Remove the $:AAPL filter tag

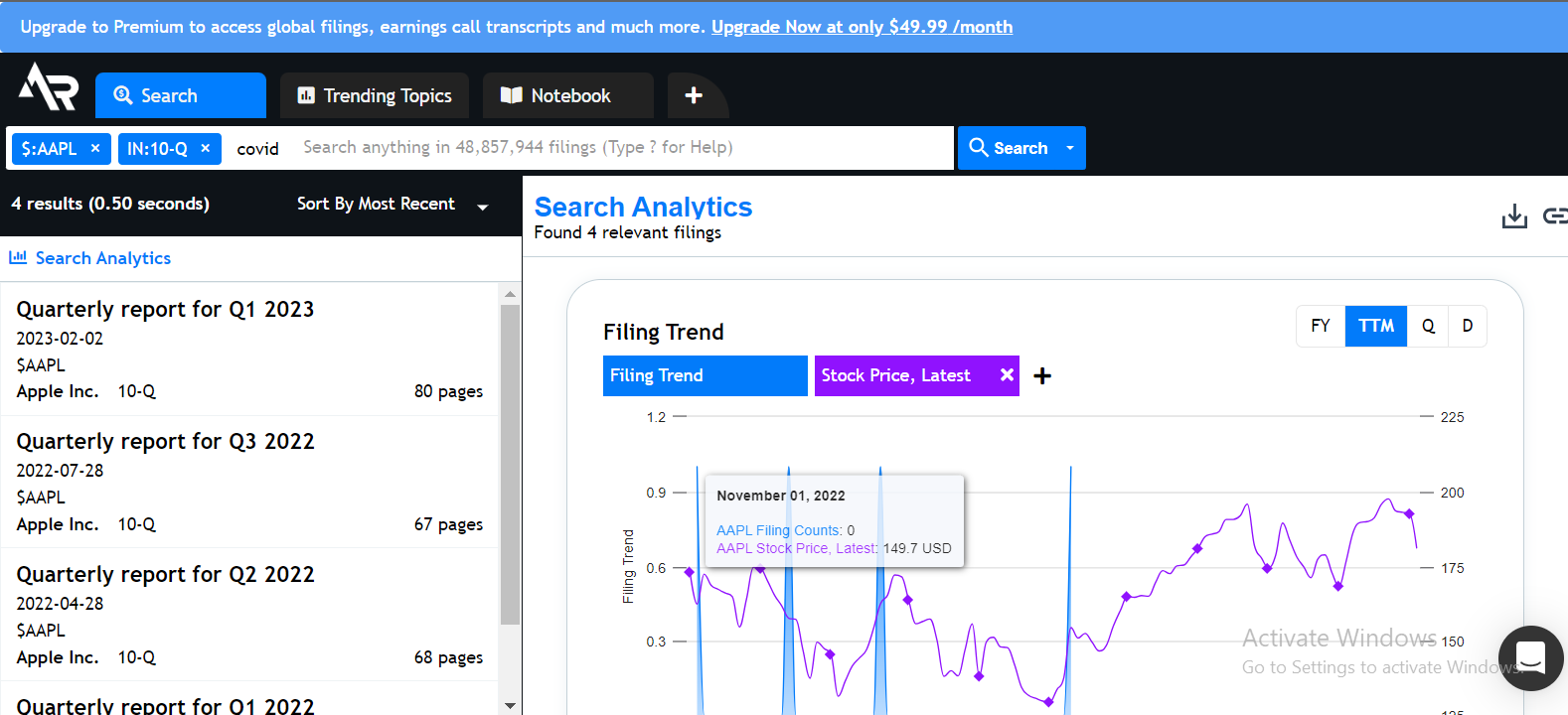coord(95,148)
